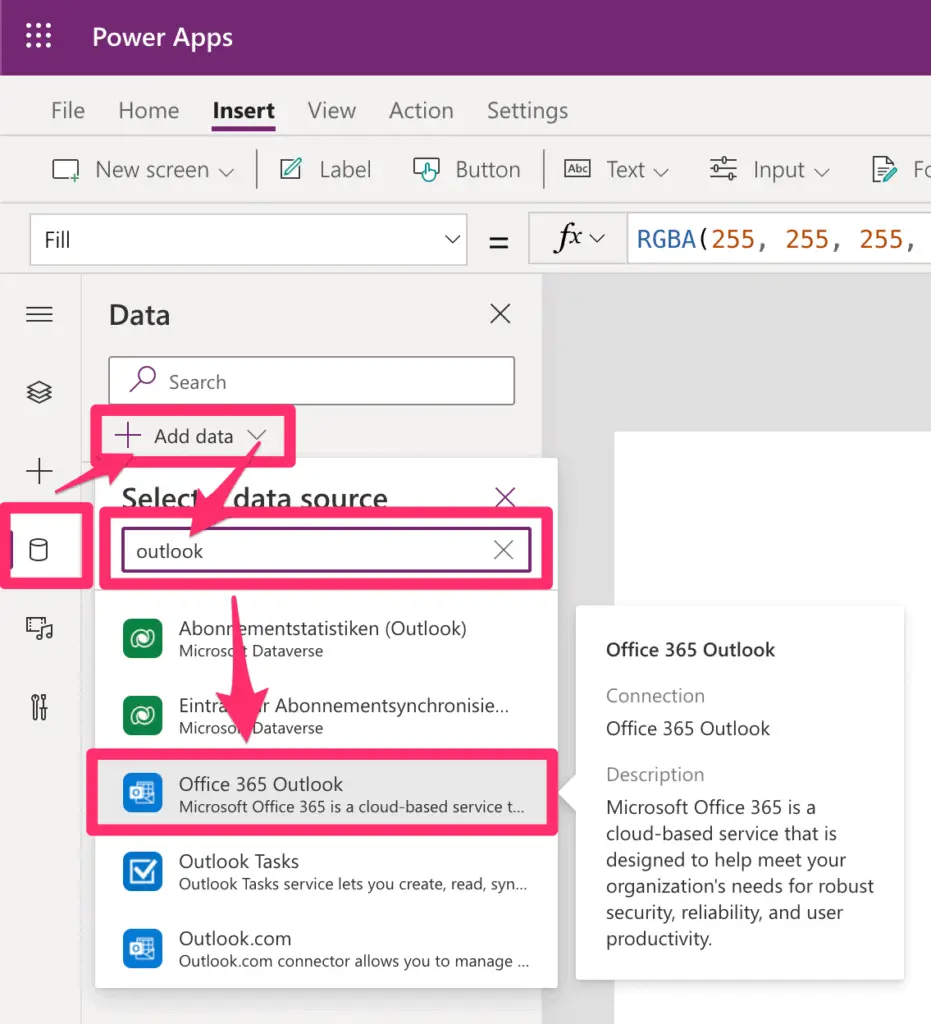931x1024 pixels.
Task: Click the Power Apps waffle icon
Action: (x=38, y=36)
